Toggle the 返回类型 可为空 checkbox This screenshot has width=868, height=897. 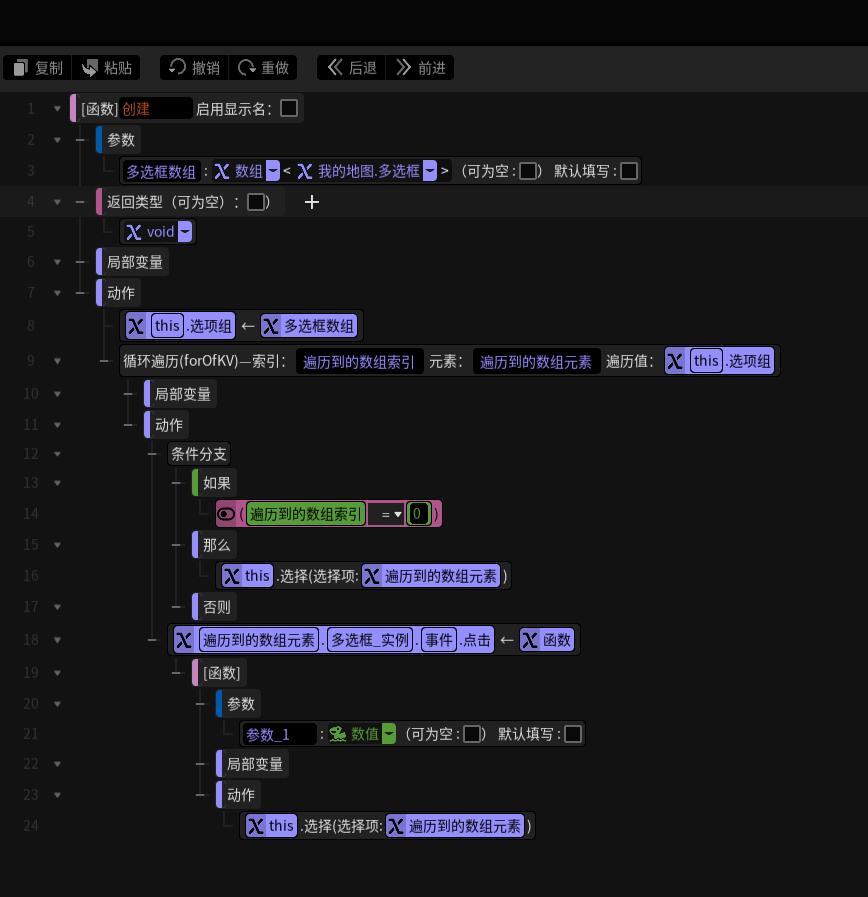click(256, 202)
